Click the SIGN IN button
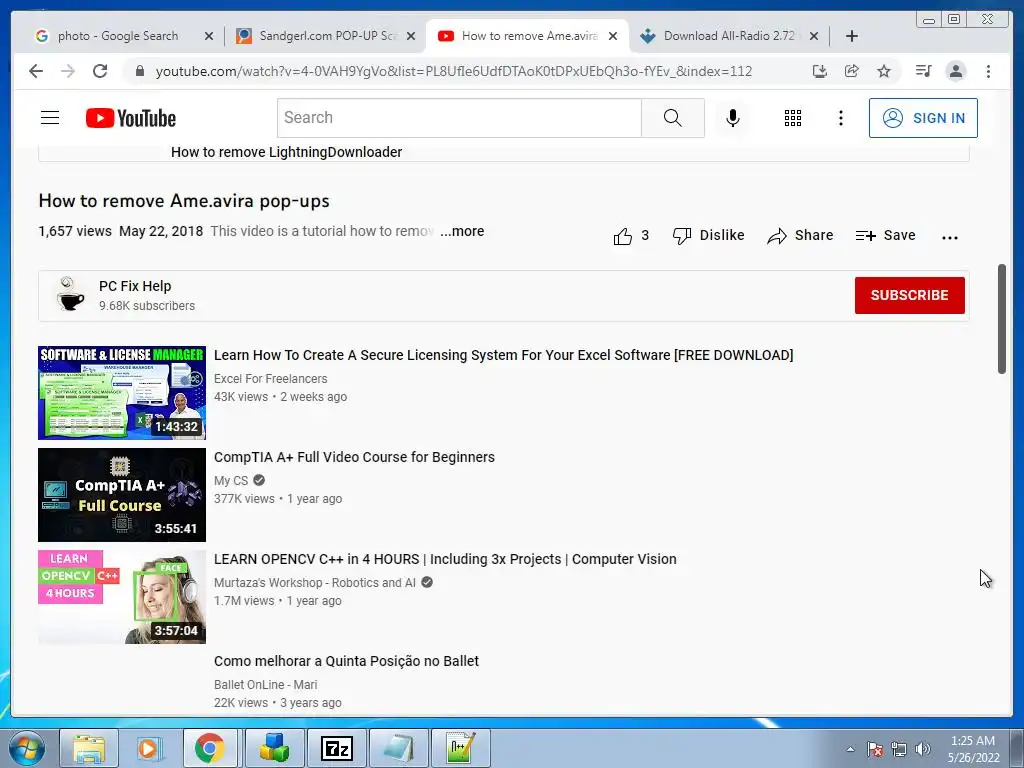The height and width of the screenshot is (768, 1024). tap(923, 118)
